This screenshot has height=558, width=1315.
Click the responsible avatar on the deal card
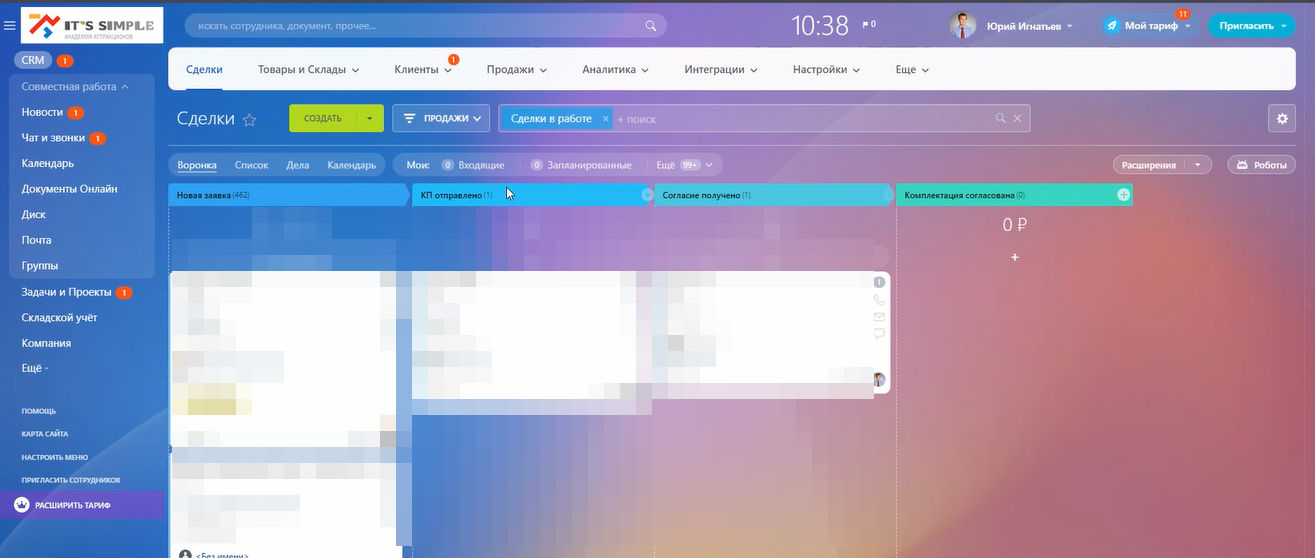(x=879, y=379)
